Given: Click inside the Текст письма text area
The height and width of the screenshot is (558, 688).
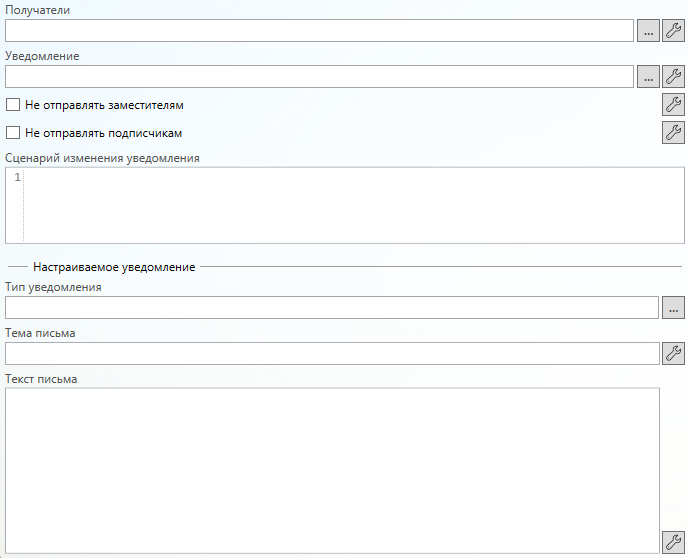Looking at the screenshot, I should pos(331,470).
